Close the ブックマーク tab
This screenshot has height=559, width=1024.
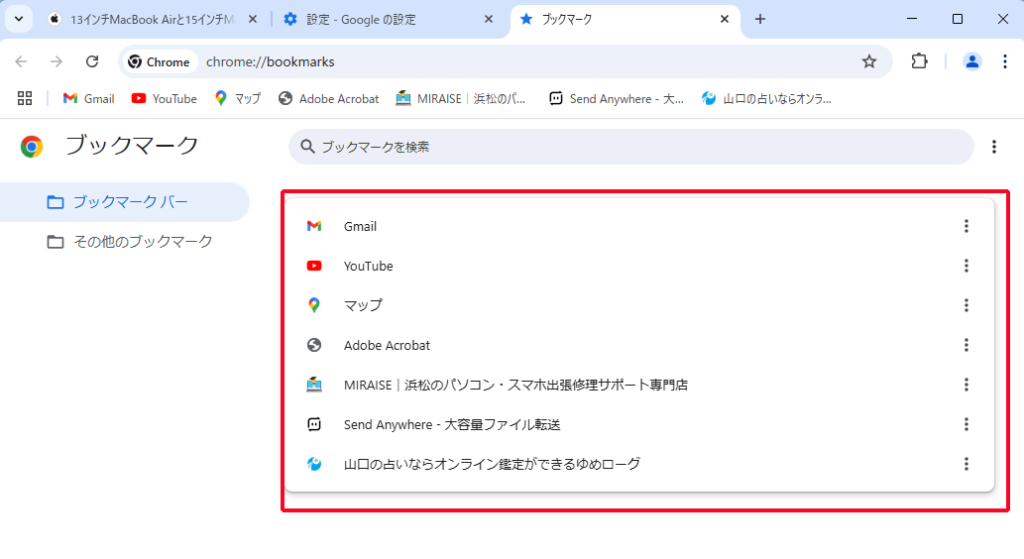(x=724, y=20)
